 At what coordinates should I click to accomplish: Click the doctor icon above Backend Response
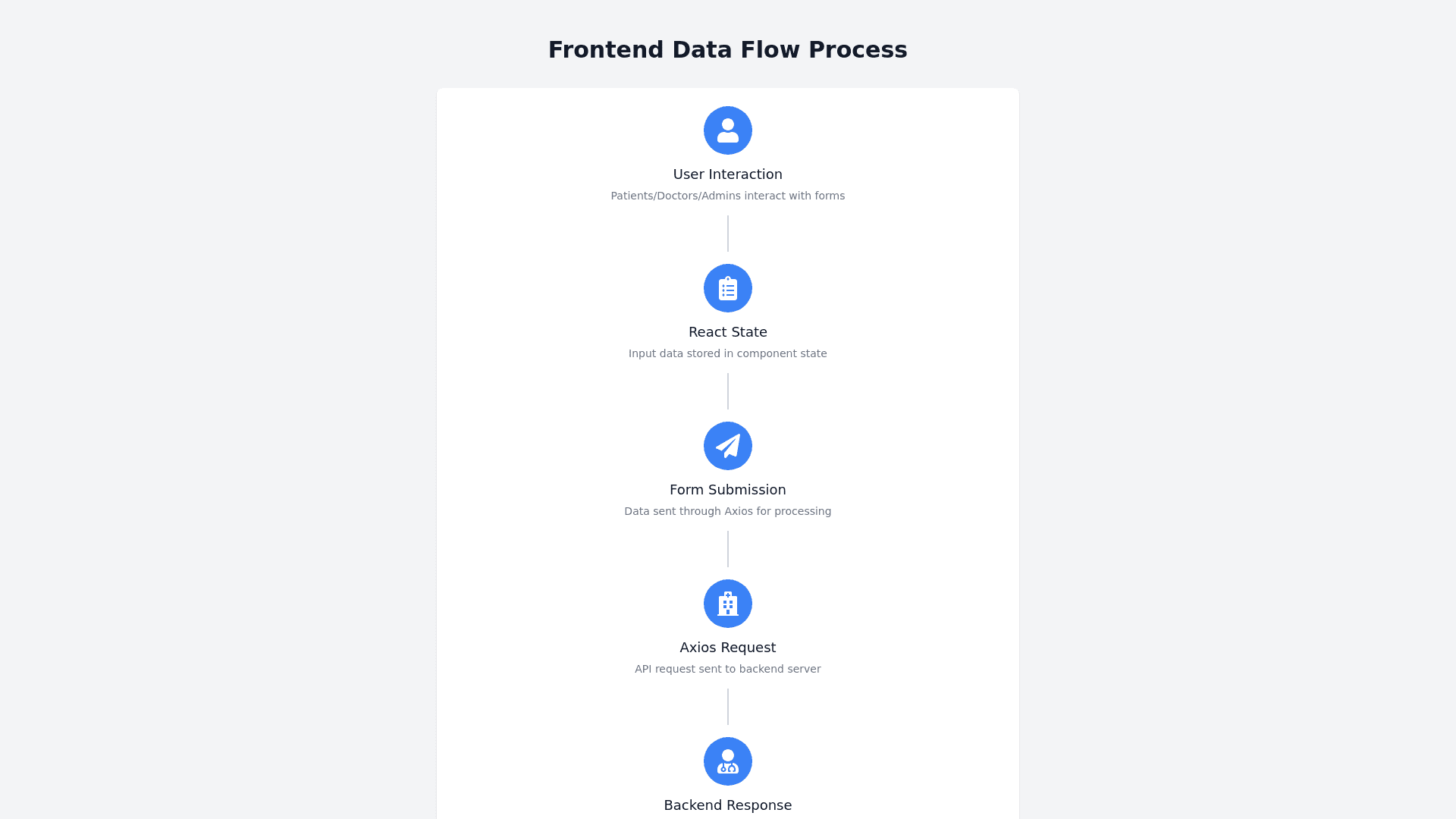[728, 761]
